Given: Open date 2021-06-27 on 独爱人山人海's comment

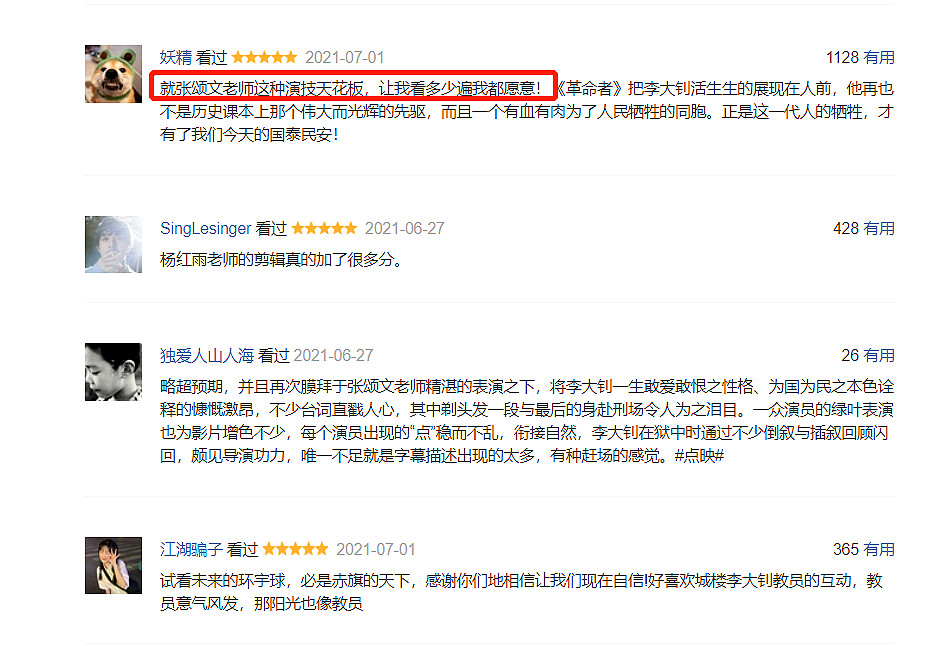Looking at the screenshot, I should [x=333, y=356].
